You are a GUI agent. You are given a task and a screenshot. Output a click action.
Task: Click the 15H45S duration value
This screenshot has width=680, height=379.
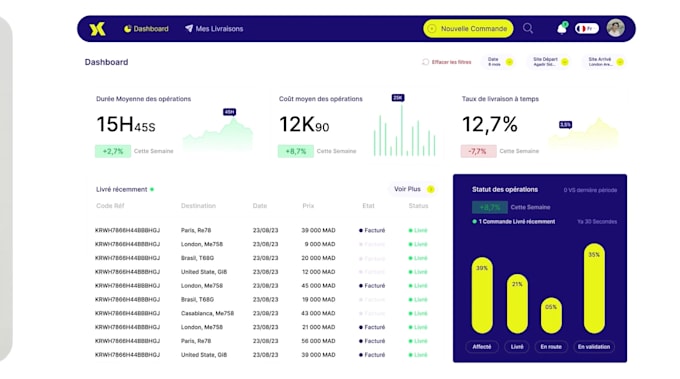[125, 124]
